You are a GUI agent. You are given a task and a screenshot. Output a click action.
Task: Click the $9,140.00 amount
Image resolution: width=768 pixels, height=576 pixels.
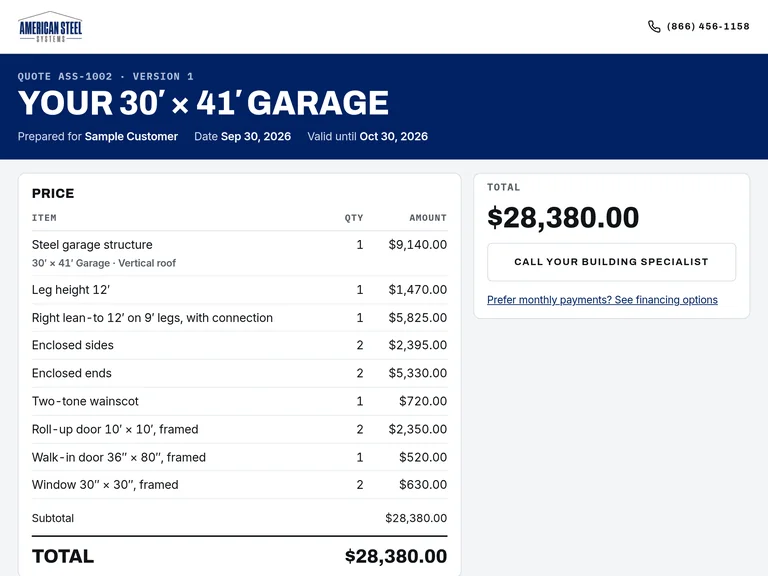(x=417, y=244)
